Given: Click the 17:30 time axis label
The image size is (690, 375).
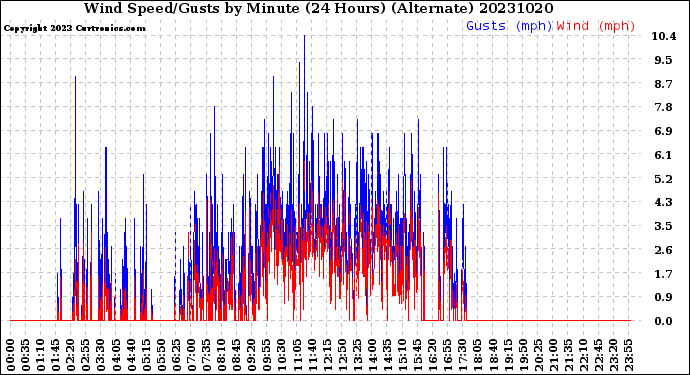Looking at the screenshot, I should click(x=462, y=354).
